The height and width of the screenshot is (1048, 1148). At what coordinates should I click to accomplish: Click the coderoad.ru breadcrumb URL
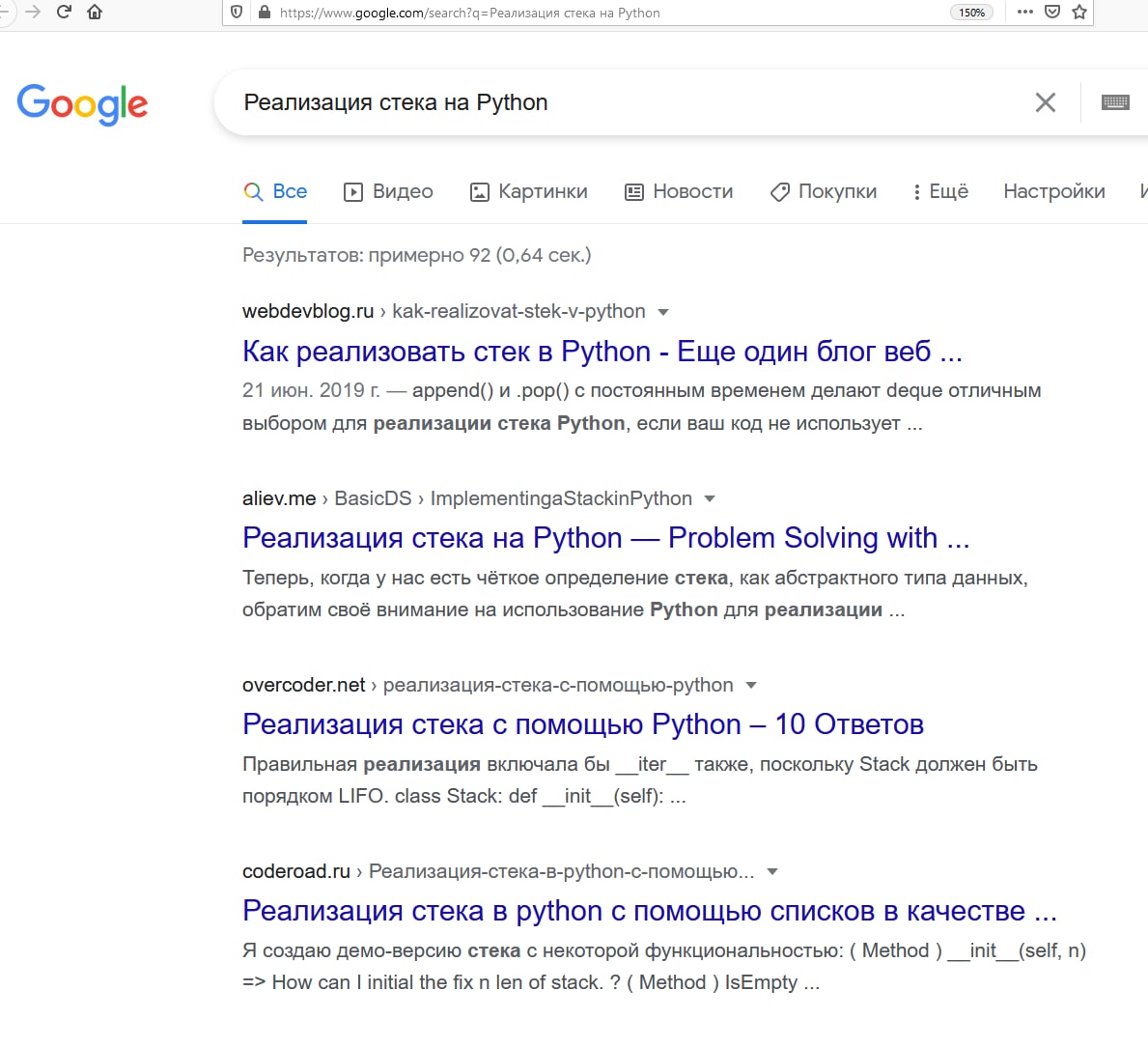pyautogui.click(x=498, y=871)
